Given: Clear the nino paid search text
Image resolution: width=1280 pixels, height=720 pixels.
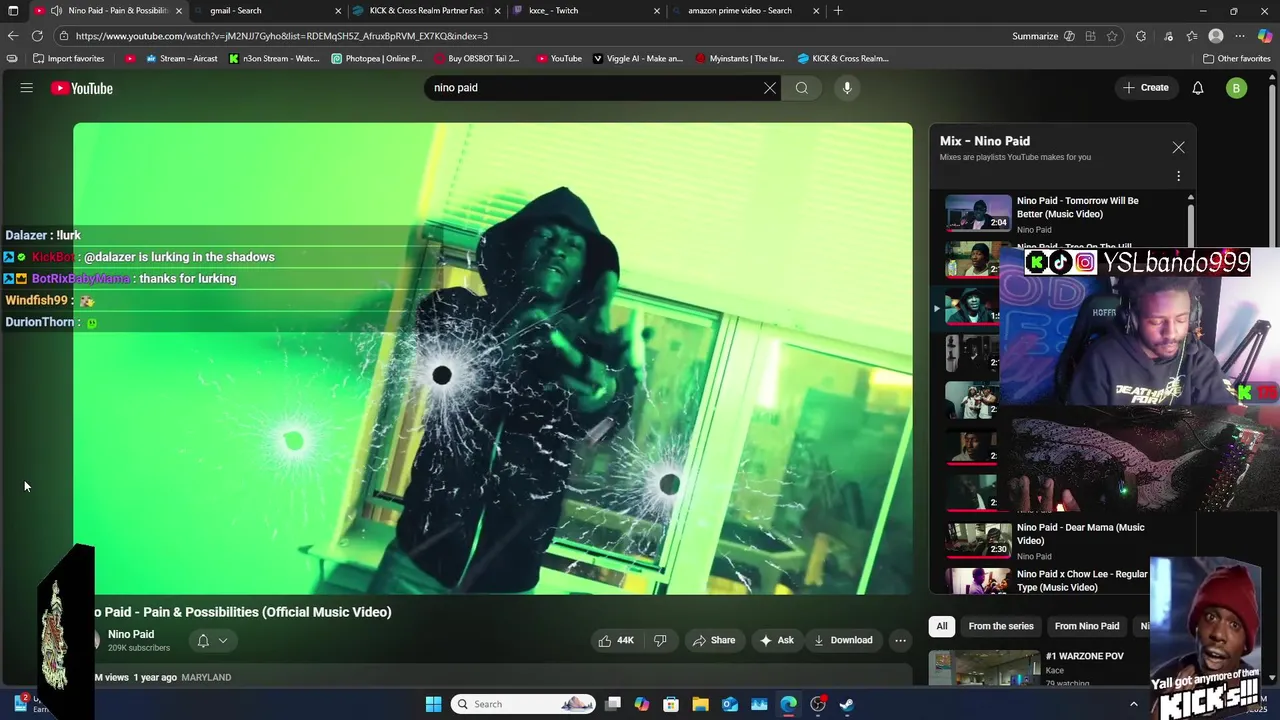Looking at the screenshot, I should pos(770,88).
